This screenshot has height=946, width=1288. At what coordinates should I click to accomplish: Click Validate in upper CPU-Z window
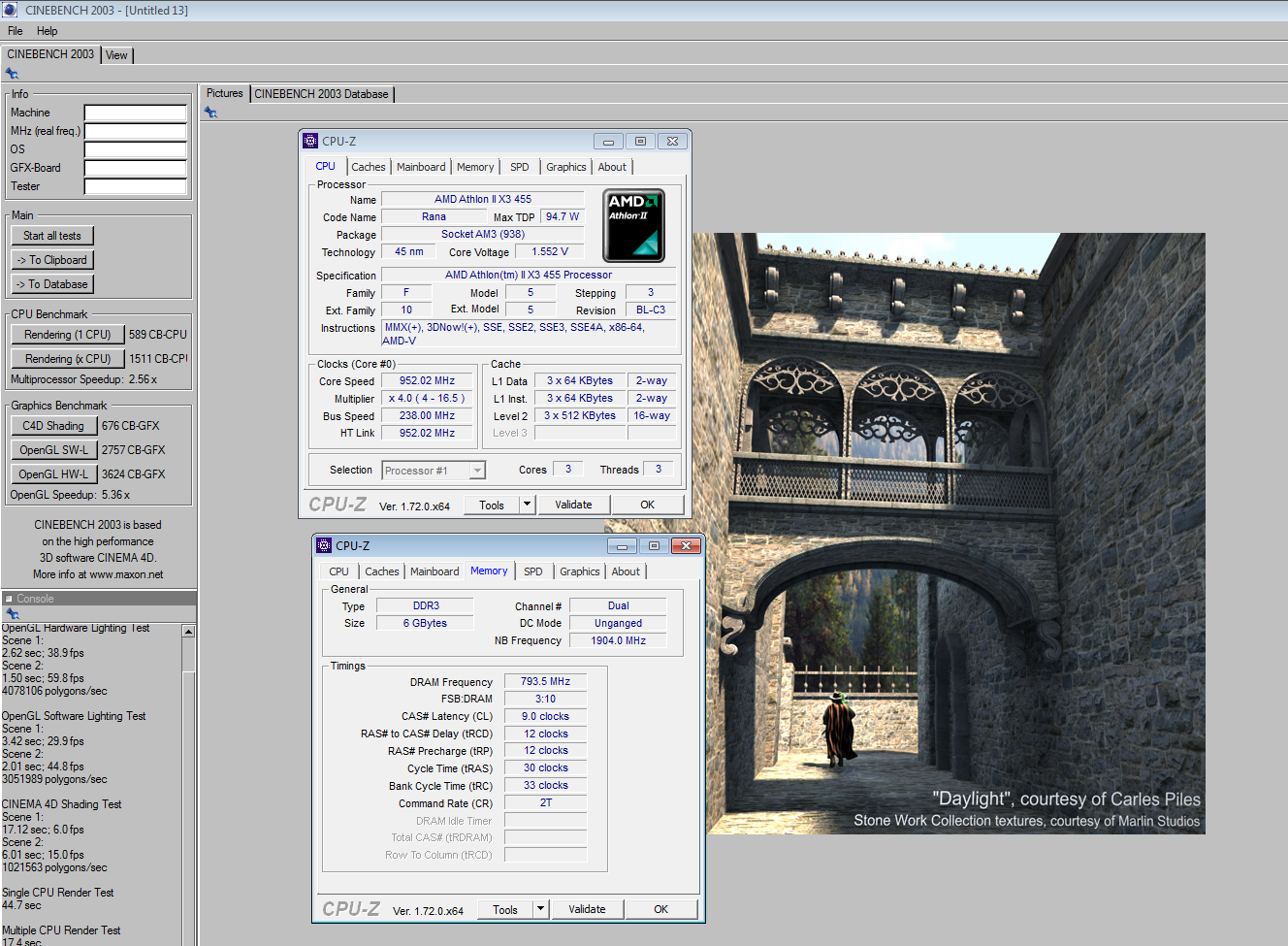pyautogui.click(x=573, y=505)
